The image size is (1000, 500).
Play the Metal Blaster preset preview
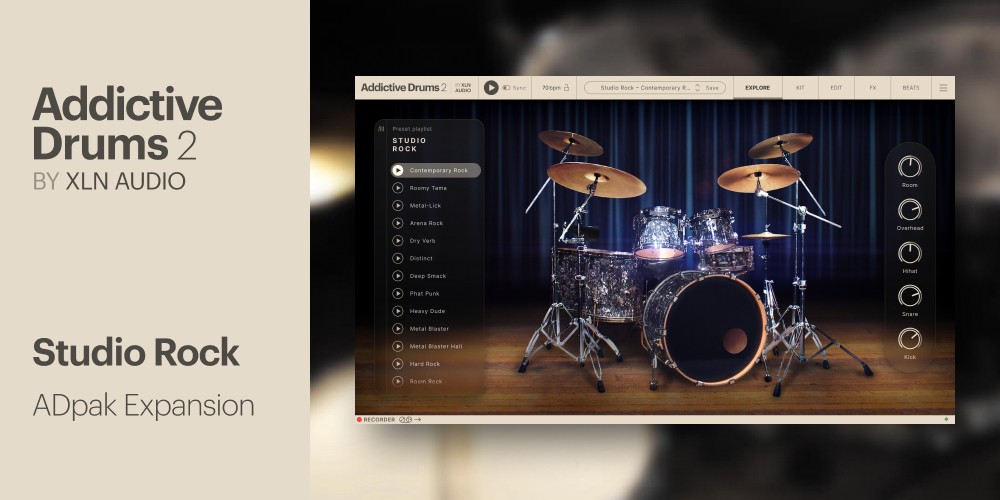coord(397,329)
